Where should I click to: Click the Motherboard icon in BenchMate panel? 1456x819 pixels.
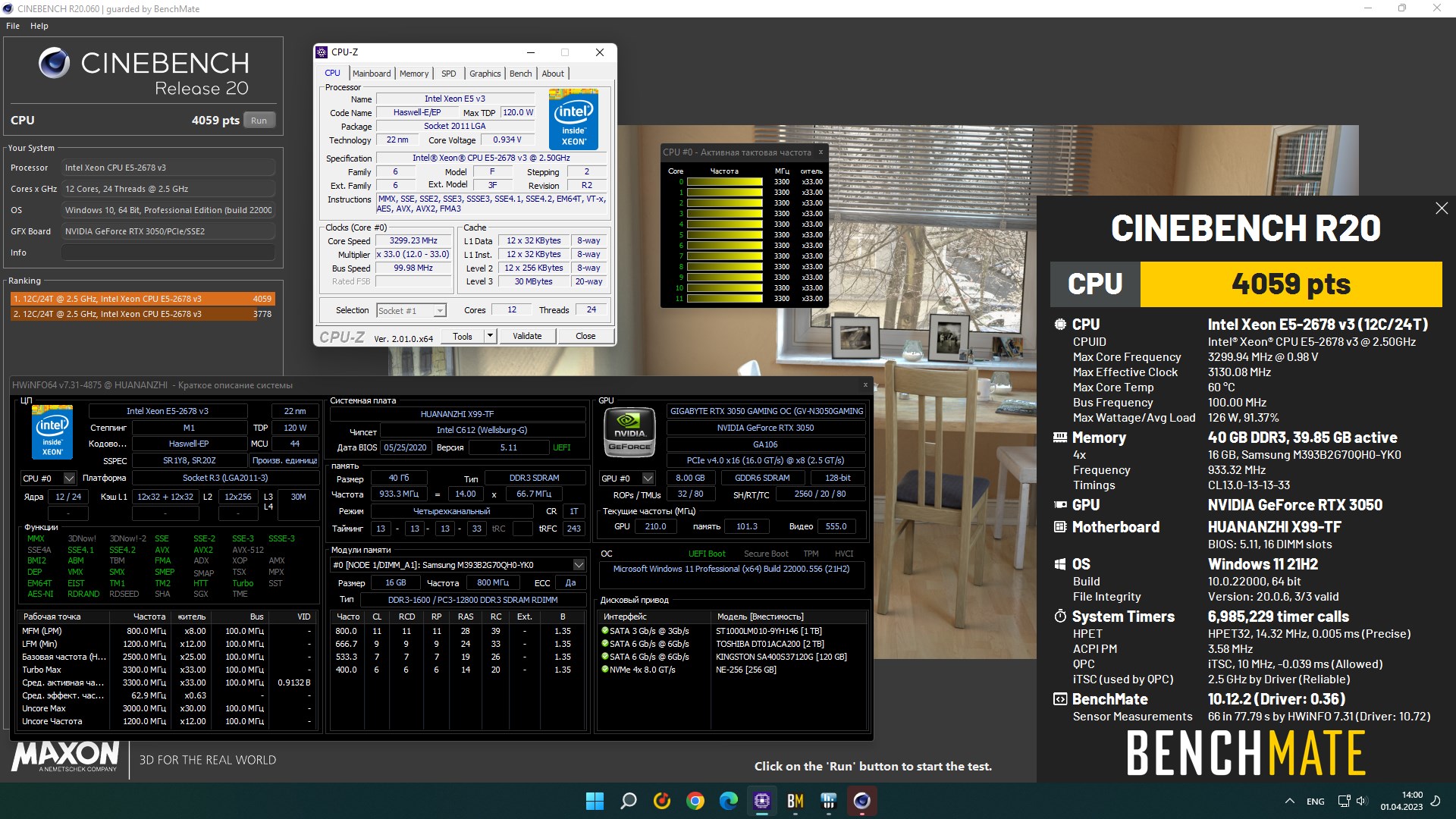[x=1060, y=526]
